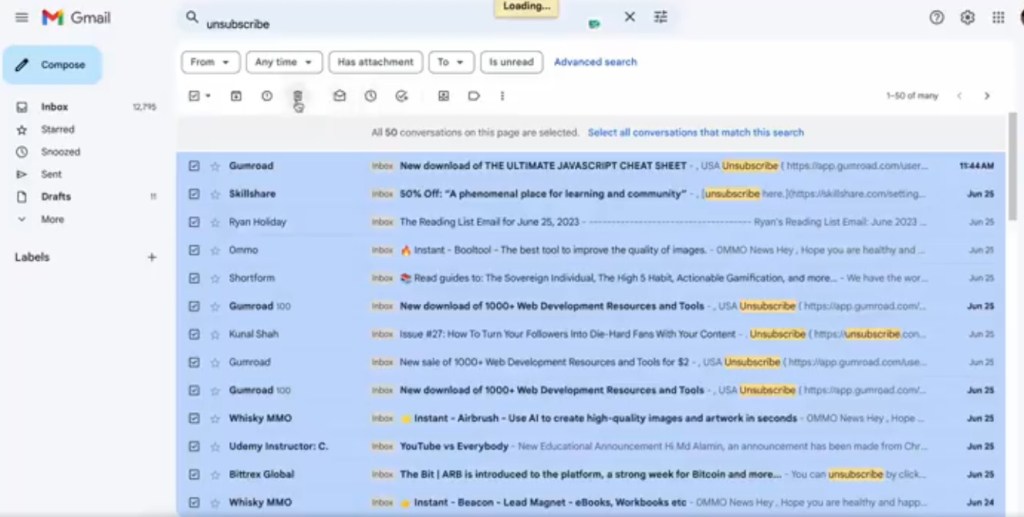
Task: Uncheck the Shortform email checkbox
Action: pyautogui.click(x=194, y=278)
